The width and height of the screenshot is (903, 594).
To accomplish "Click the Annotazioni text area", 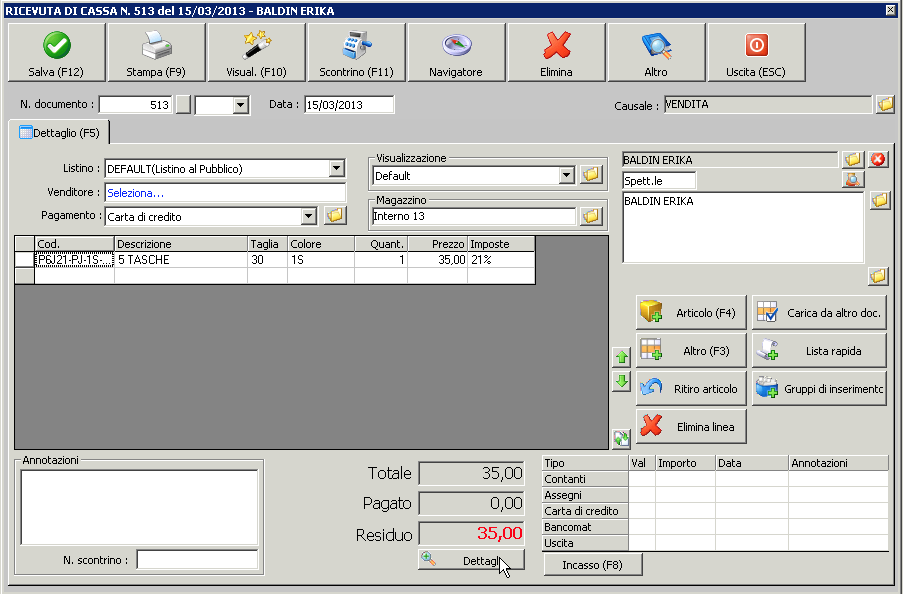I will coord(139,507).
